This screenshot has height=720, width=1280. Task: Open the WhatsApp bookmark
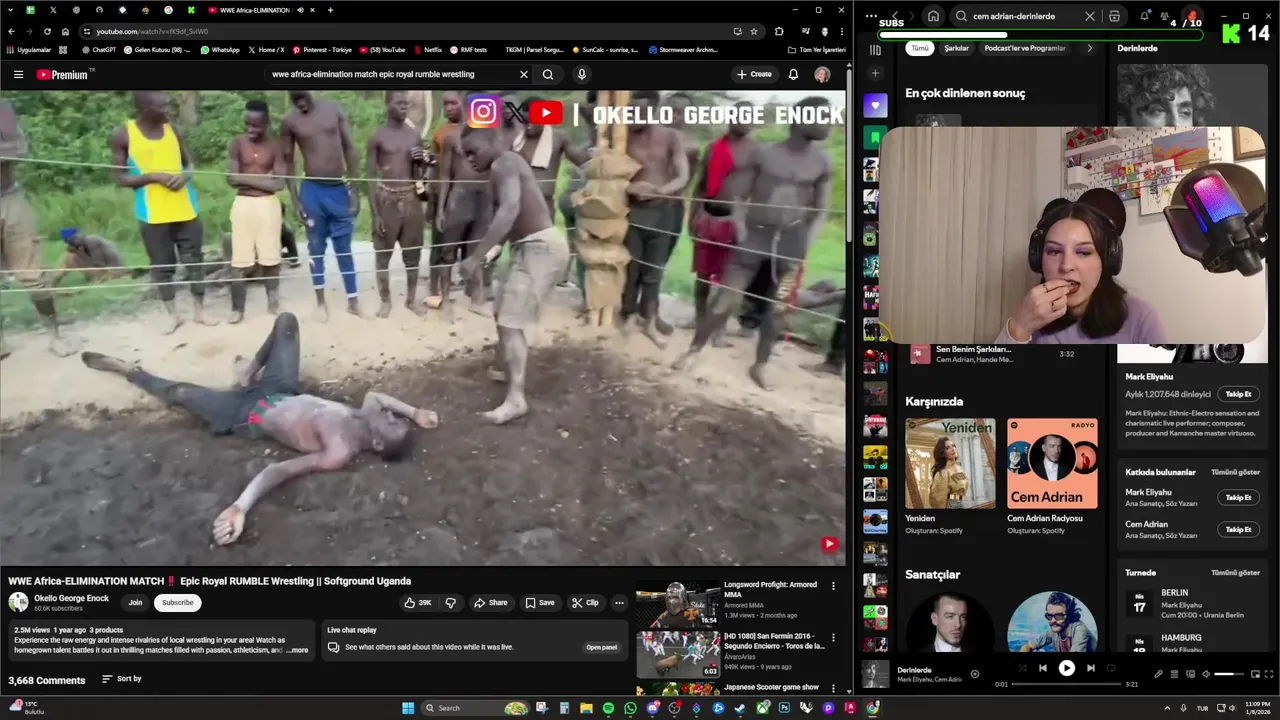pyautogui.click(x=220, y=49)
